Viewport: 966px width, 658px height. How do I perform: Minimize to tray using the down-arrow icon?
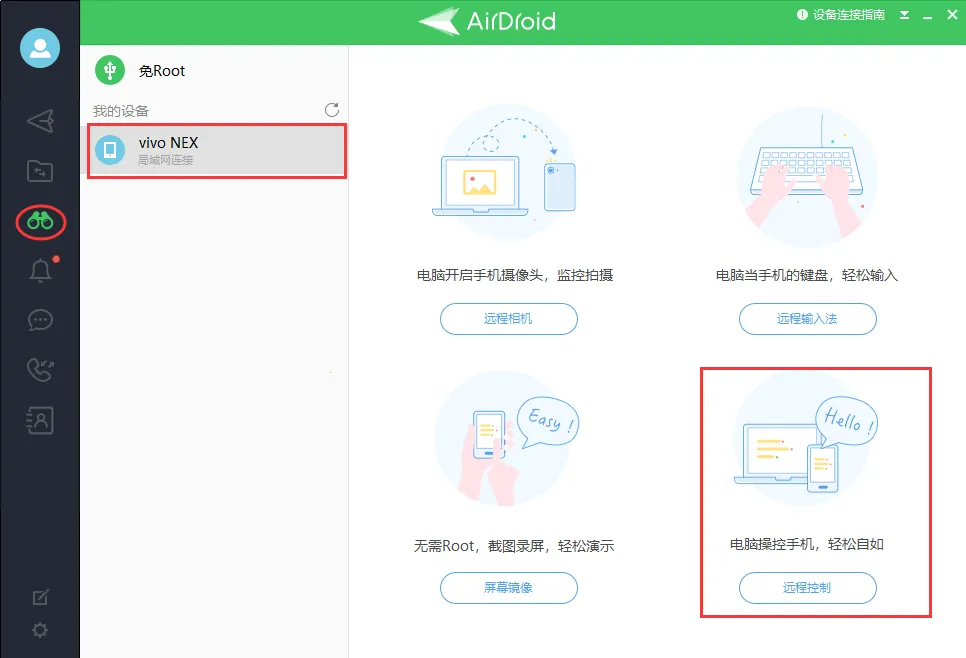(x=905, y=15)
